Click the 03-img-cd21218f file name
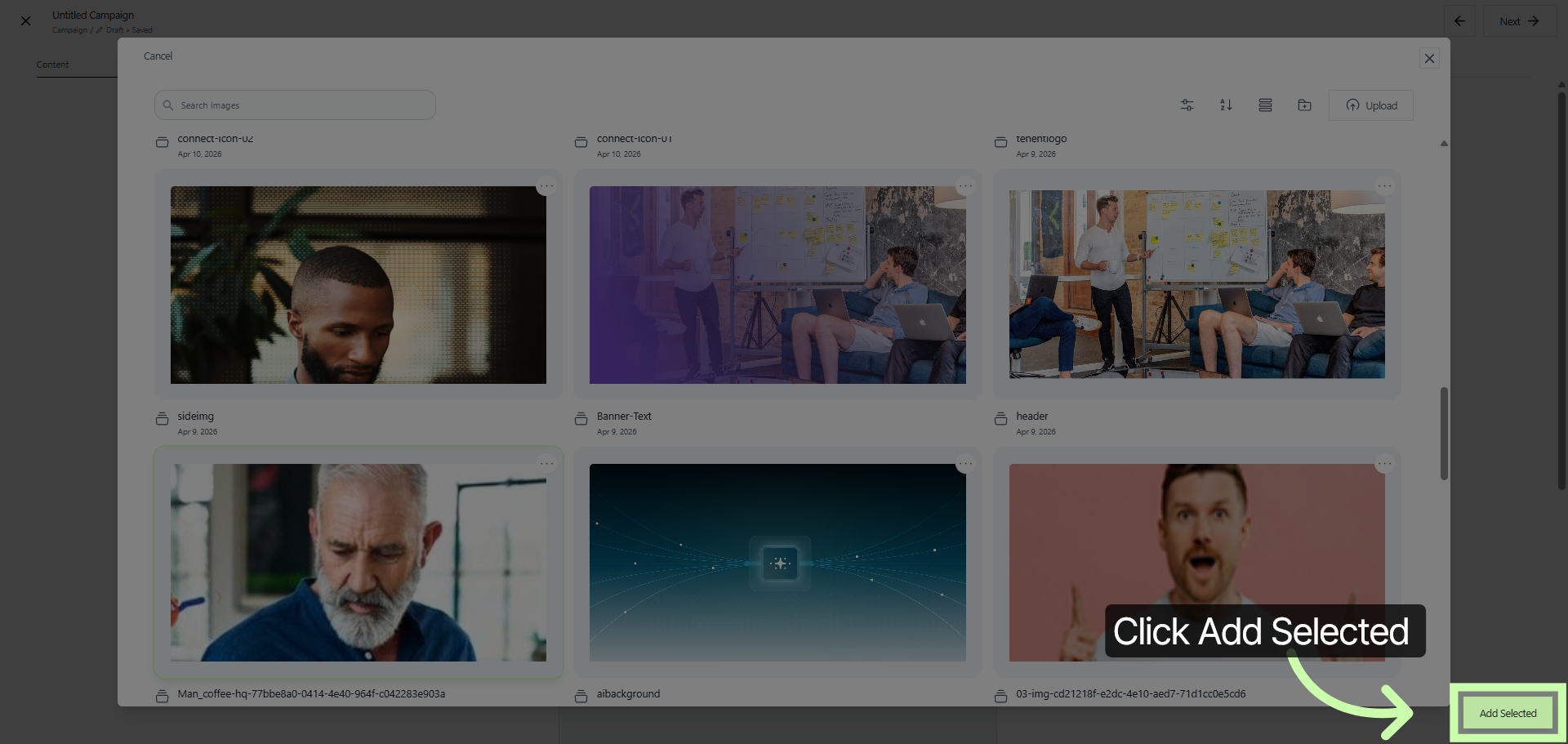Screen dimensions: 1568x744 pos(1131,694)
